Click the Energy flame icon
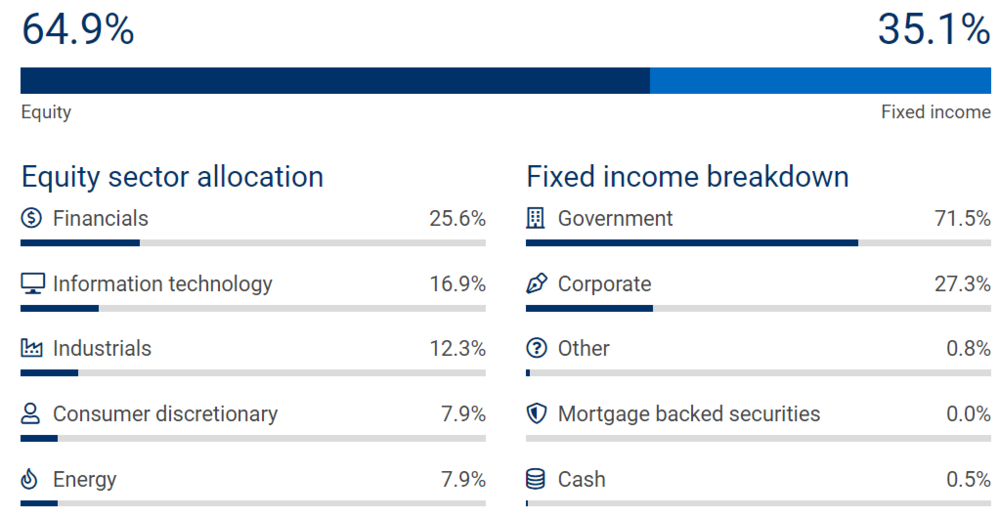1000x519 pixels. point(29,479)
